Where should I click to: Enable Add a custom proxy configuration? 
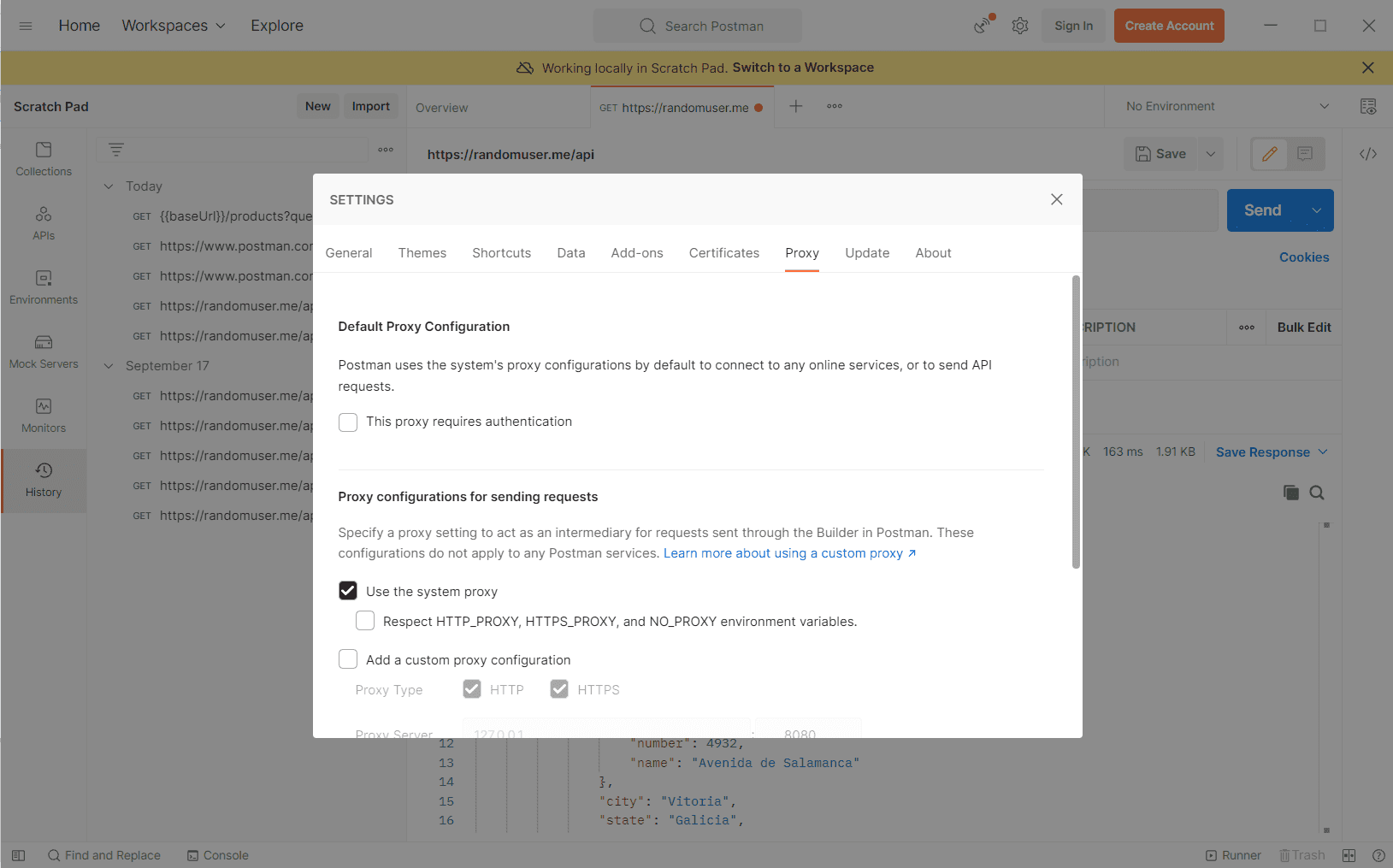tap(348, 659)
